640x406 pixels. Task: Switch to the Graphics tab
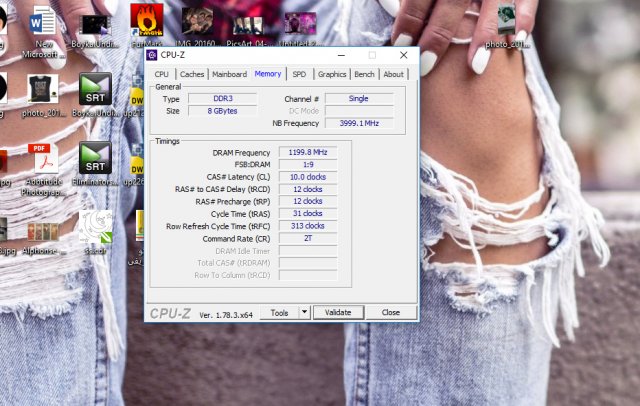coord(332,74)
